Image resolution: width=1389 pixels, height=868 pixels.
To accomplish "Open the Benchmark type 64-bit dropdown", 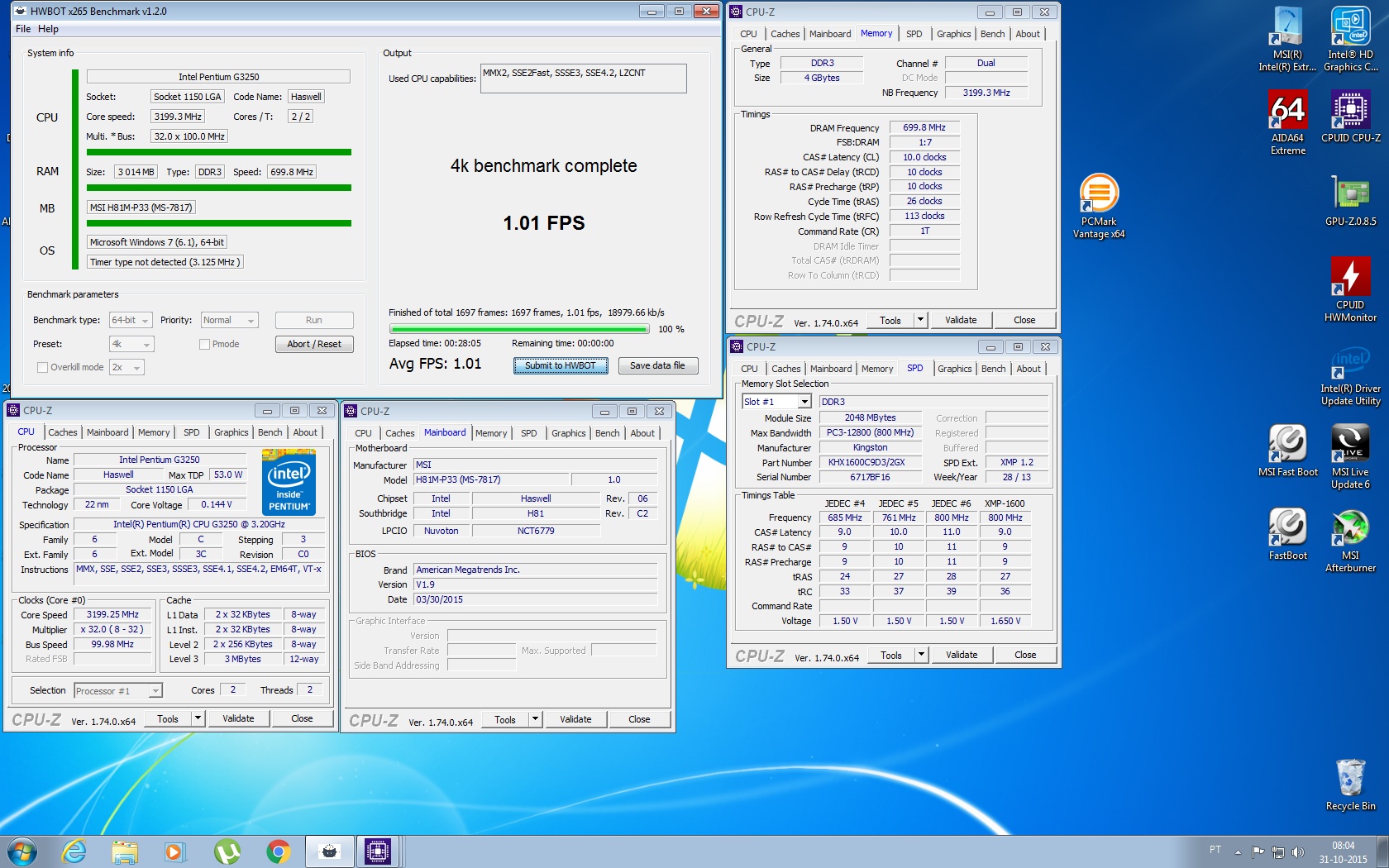I will [x=131, y=320].
